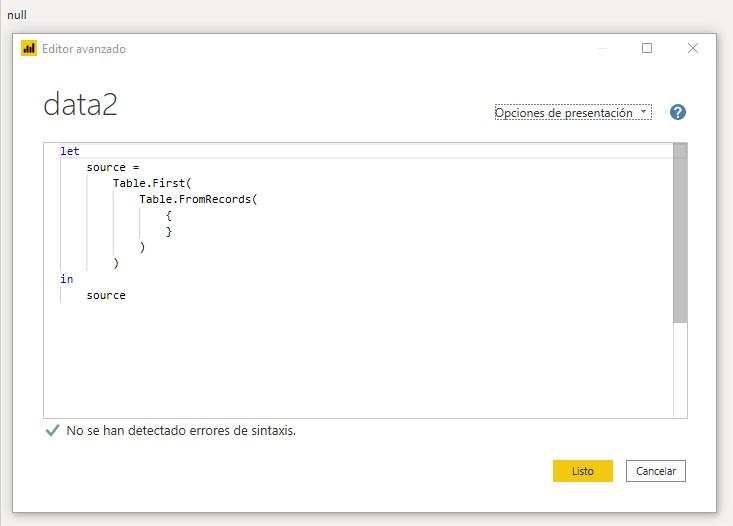Click the 'No se han detectado errores' message
This screenshot has width=733, height=526.
181,431
